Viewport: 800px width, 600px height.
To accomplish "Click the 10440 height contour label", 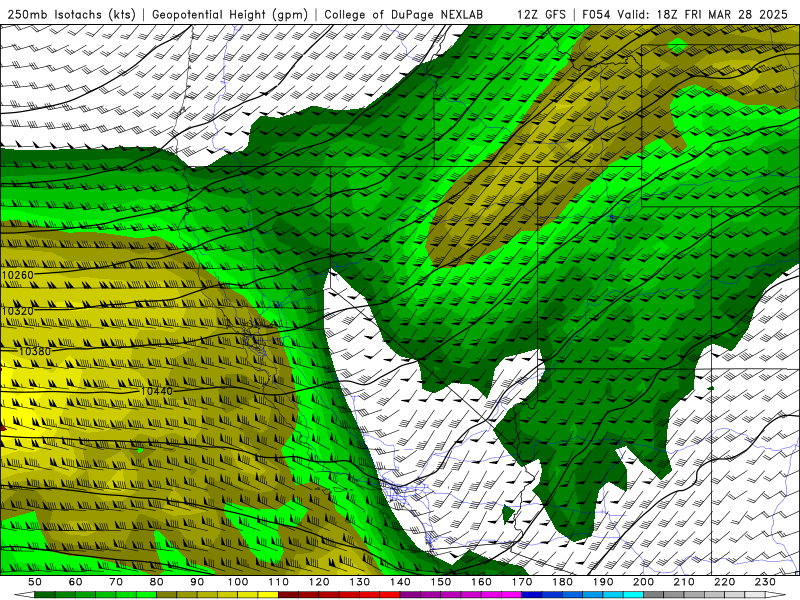I will pos(157,391).
